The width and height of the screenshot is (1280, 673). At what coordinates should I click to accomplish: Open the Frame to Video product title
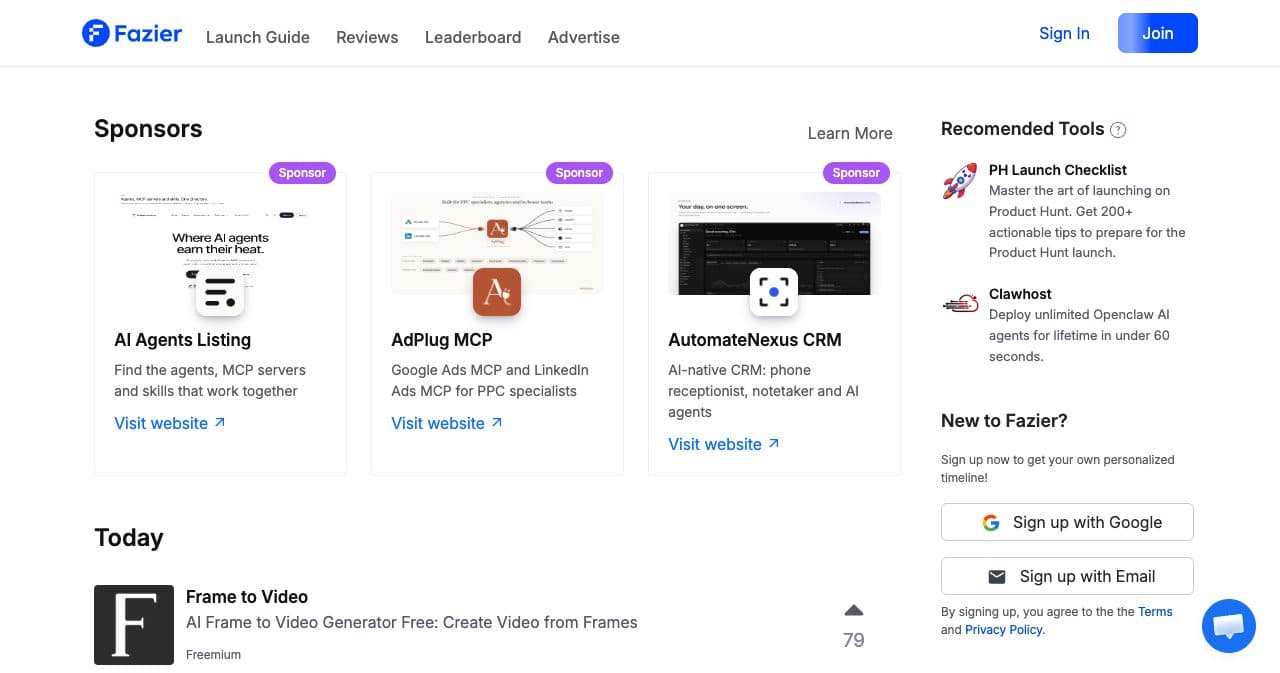tap(247, 597)
